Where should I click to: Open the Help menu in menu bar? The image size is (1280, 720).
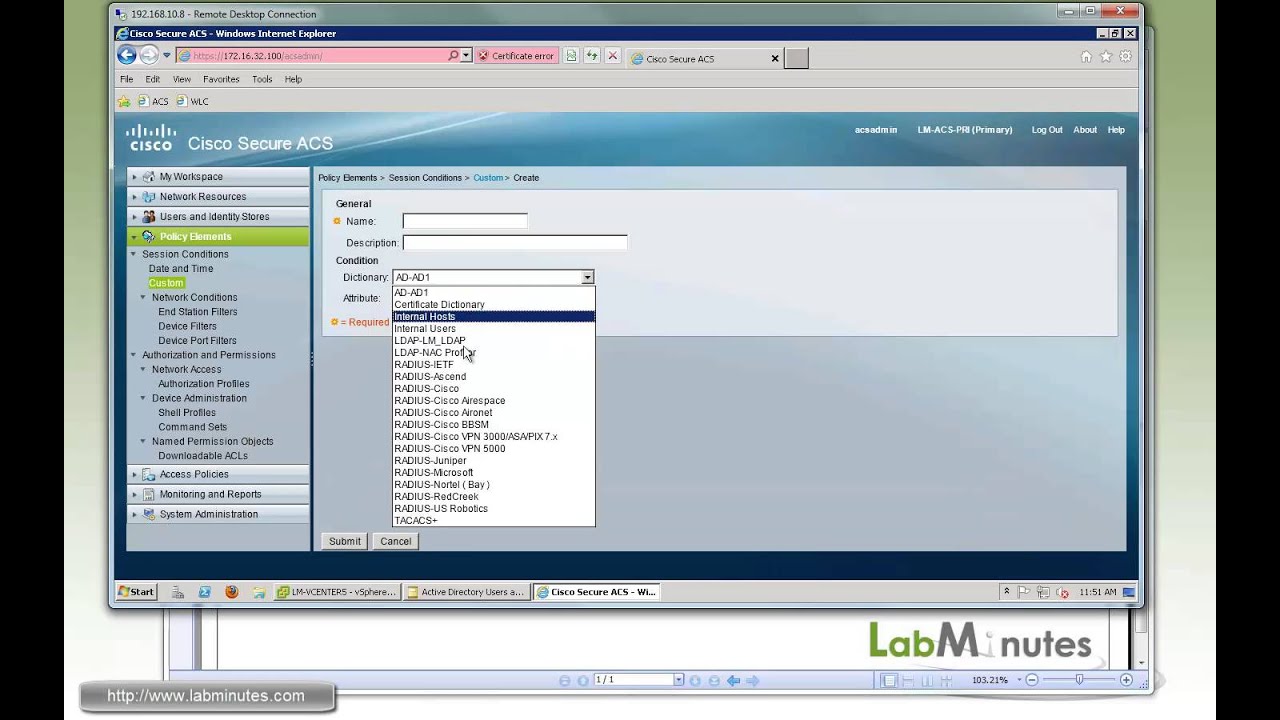tap(293, 79)
